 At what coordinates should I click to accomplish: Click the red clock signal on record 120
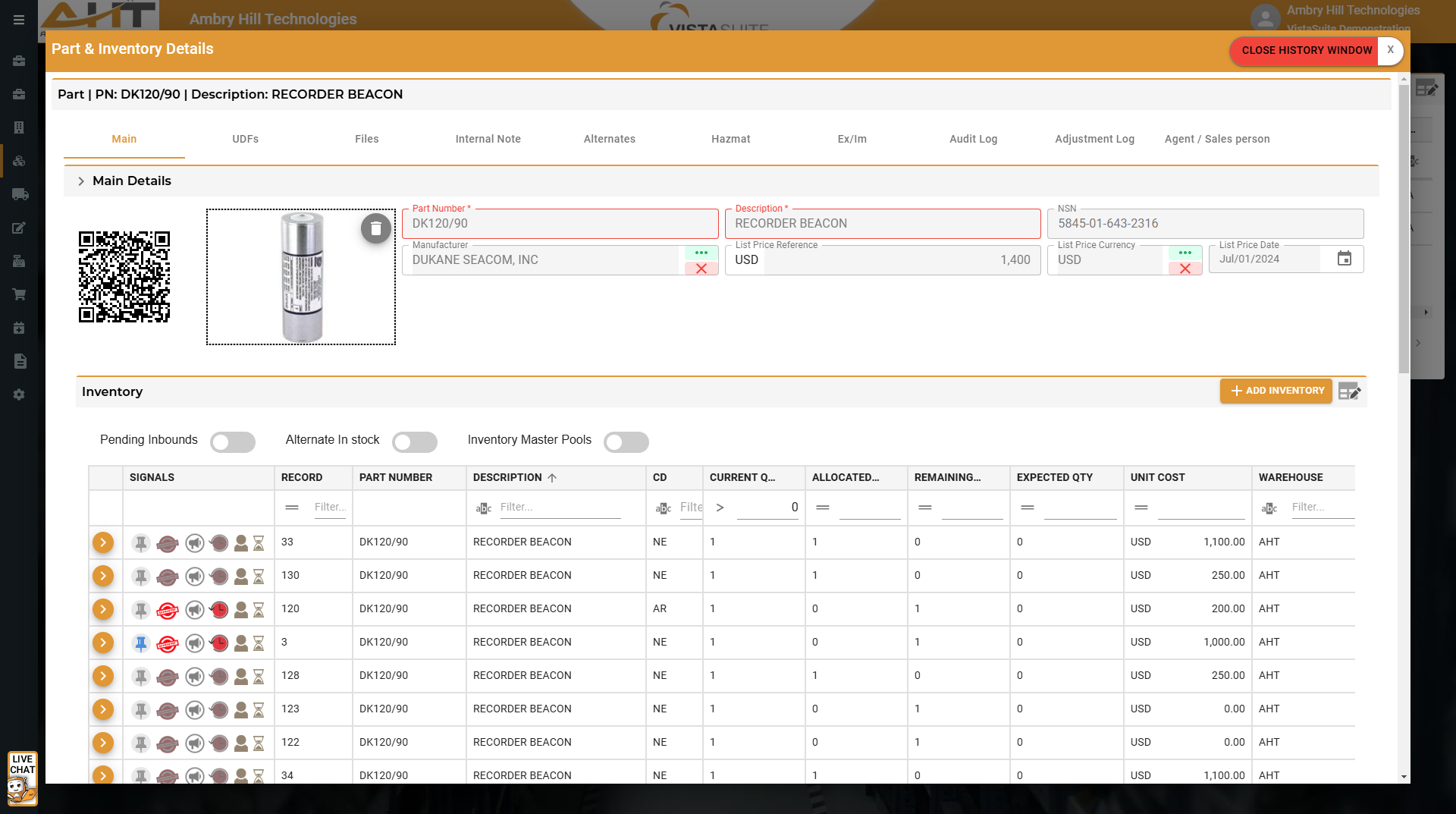click(x=219, y=610)
